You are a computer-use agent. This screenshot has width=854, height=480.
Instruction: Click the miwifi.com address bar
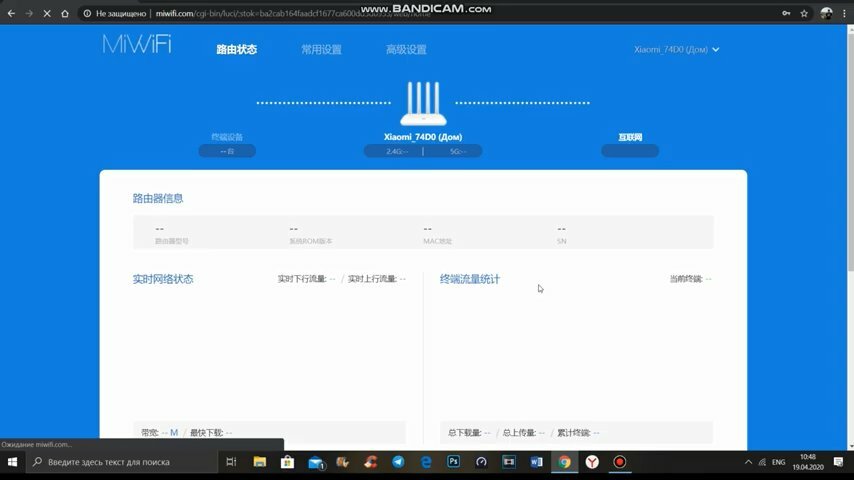coord(425,14)
